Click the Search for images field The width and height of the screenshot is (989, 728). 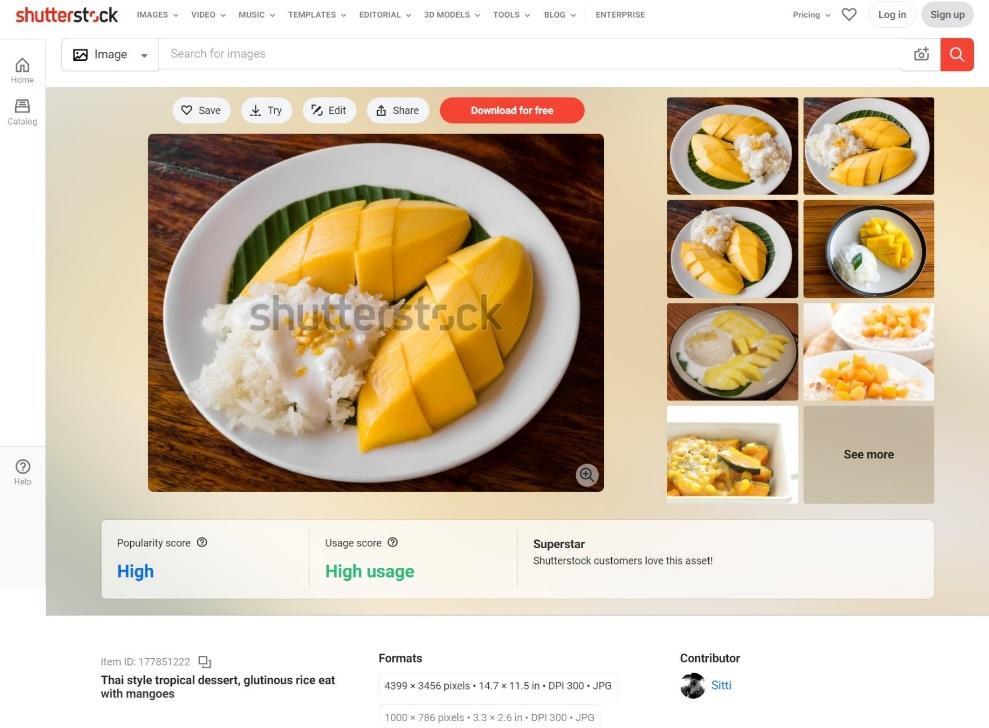pos(530,54)
